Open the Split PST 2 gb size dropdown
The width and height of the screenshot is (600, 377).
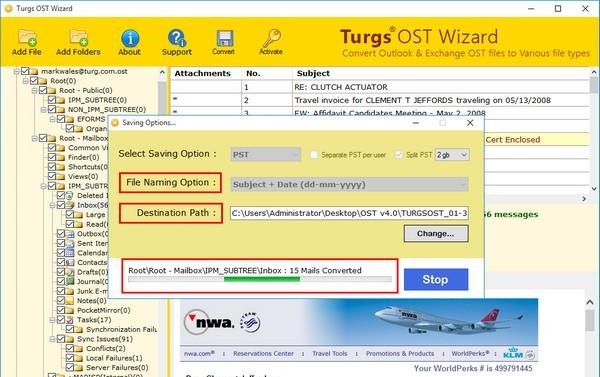pyautogui.click(x=452, y=155)
